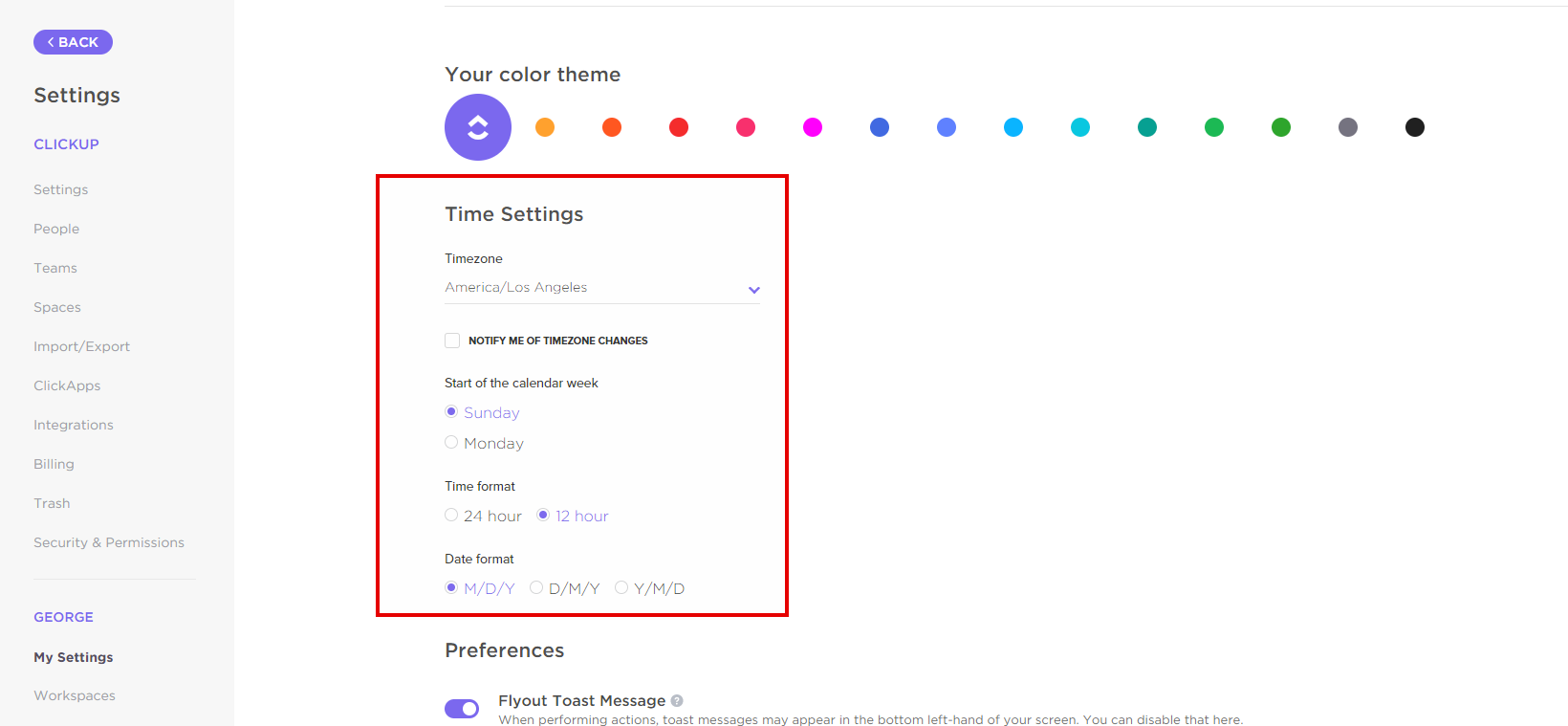This screenshot has height=726, width=1568.
Task: Switch time format to 24 hour
Action: (x=451, y=516)
